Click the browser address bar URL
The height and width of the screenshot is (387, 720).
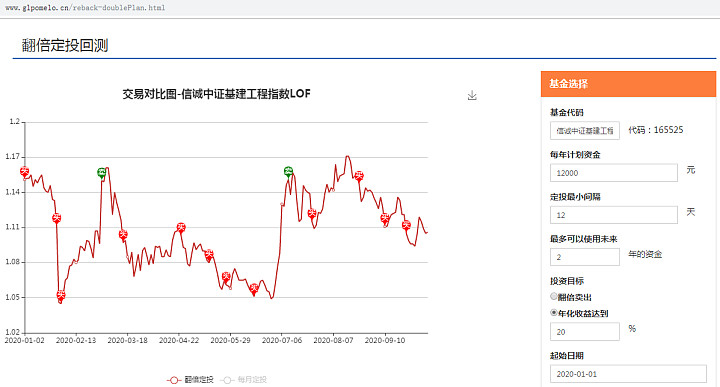(85, 8)
